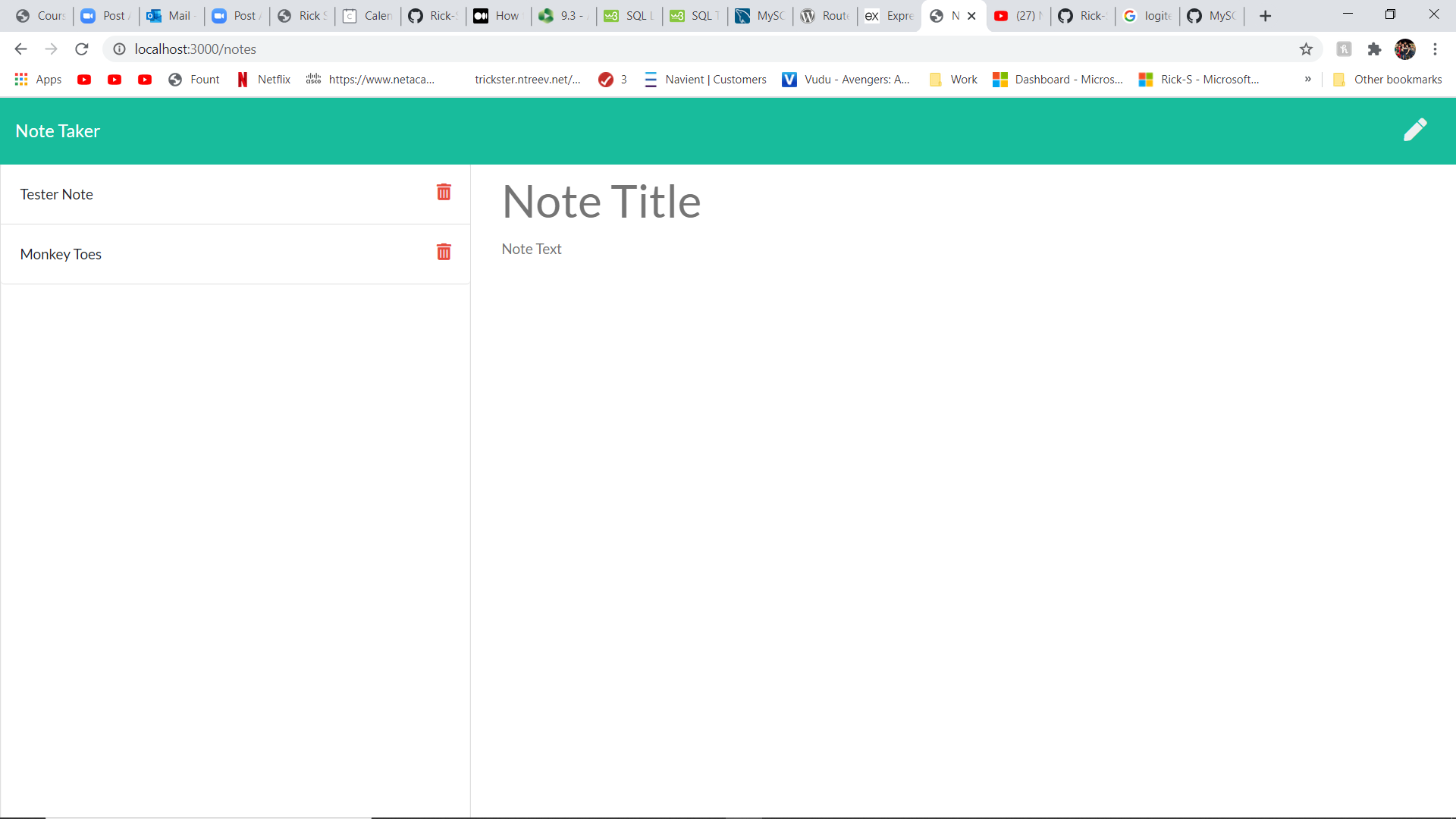Image resolution: width=1456 pixels, height=819 pixels.
Task: Open the Chrome three-dot menu
Action: coord(1436,49)
